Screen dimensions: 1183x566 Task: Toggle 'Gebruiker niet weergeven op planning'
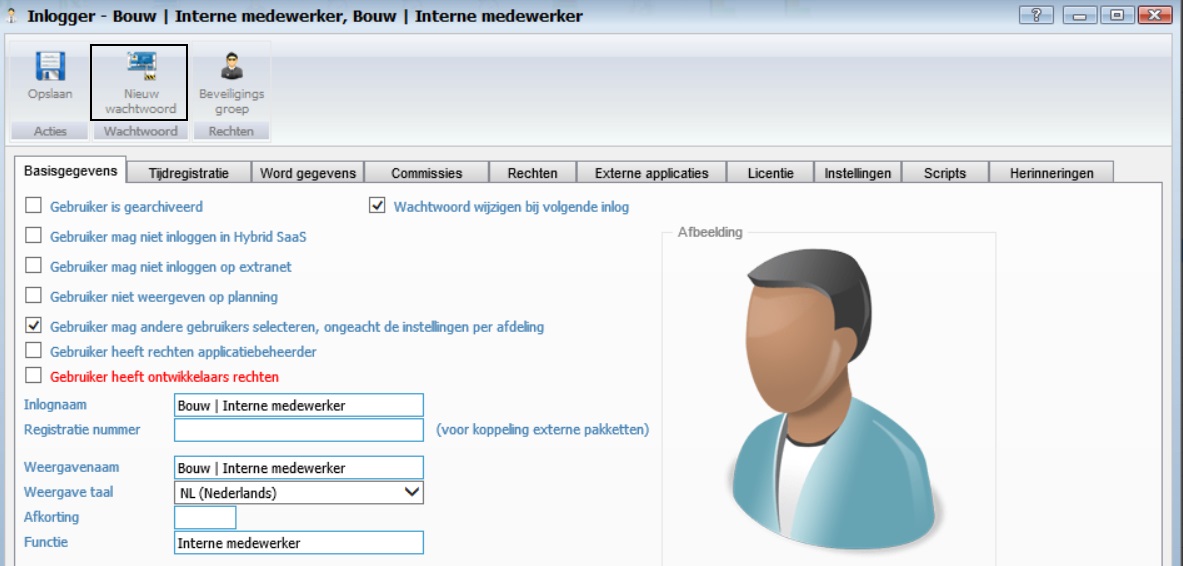[x=34, y=296]
